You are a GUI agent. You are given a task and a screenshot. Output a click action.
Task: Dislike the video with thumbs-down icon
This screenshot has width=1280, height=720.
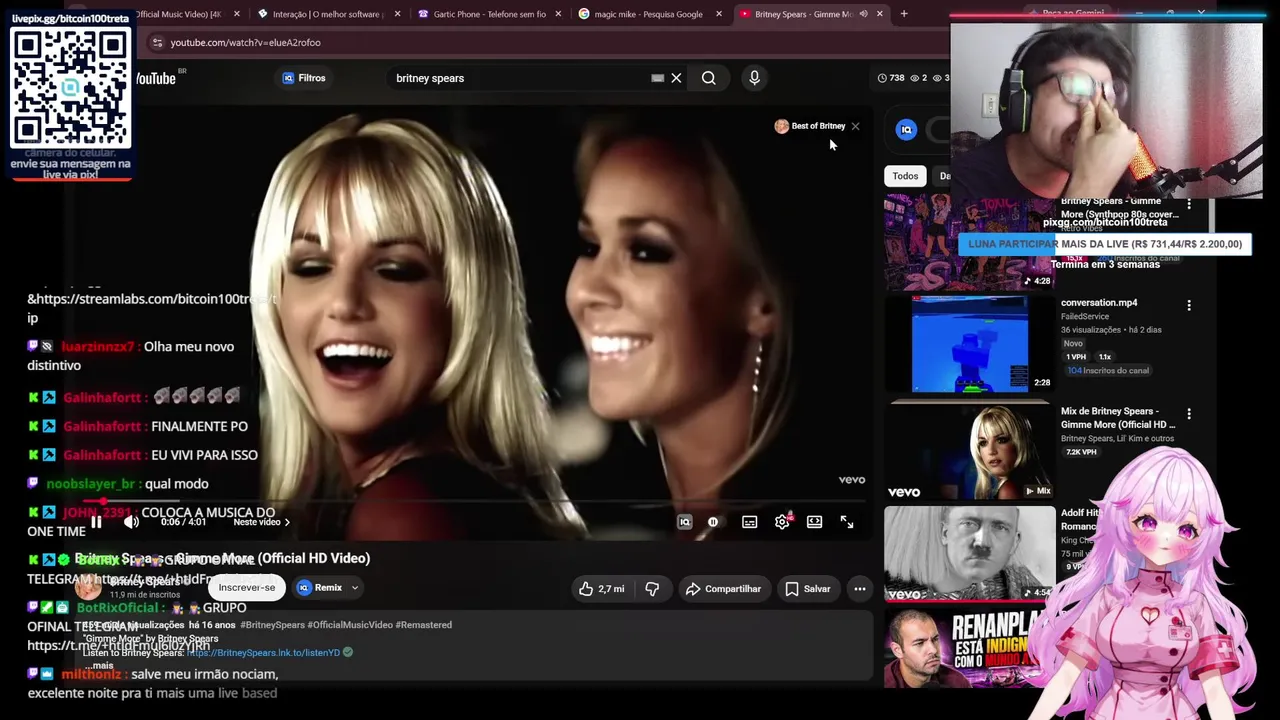[652, 589]
